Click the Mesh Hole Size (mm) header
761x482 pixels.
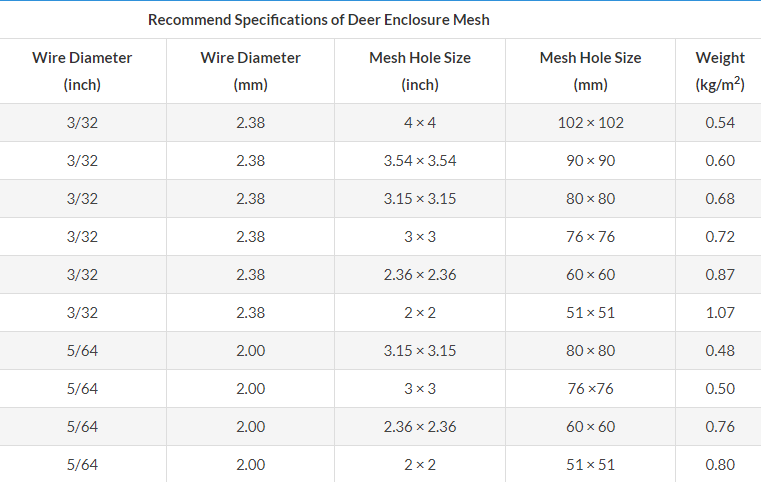tap(590, 71)
